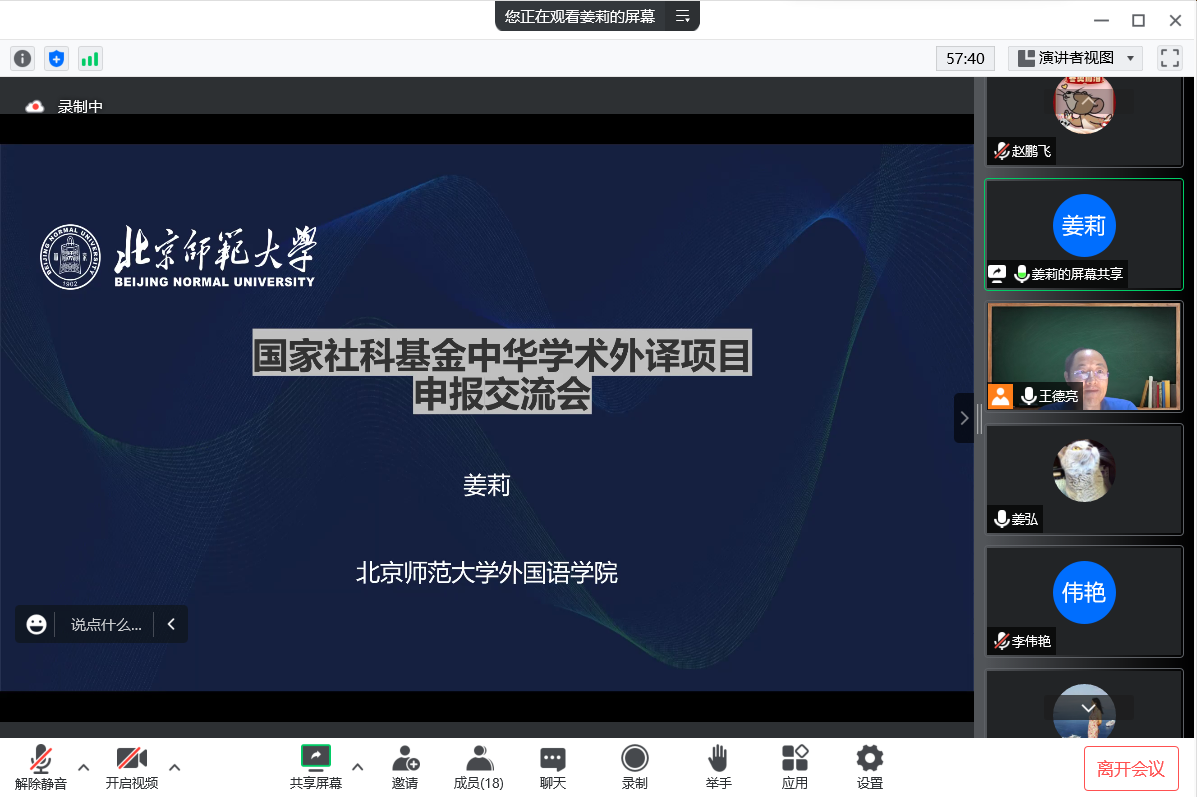
Task: Collapse the participant sidebar with the arrow
Action: (963, 418)
